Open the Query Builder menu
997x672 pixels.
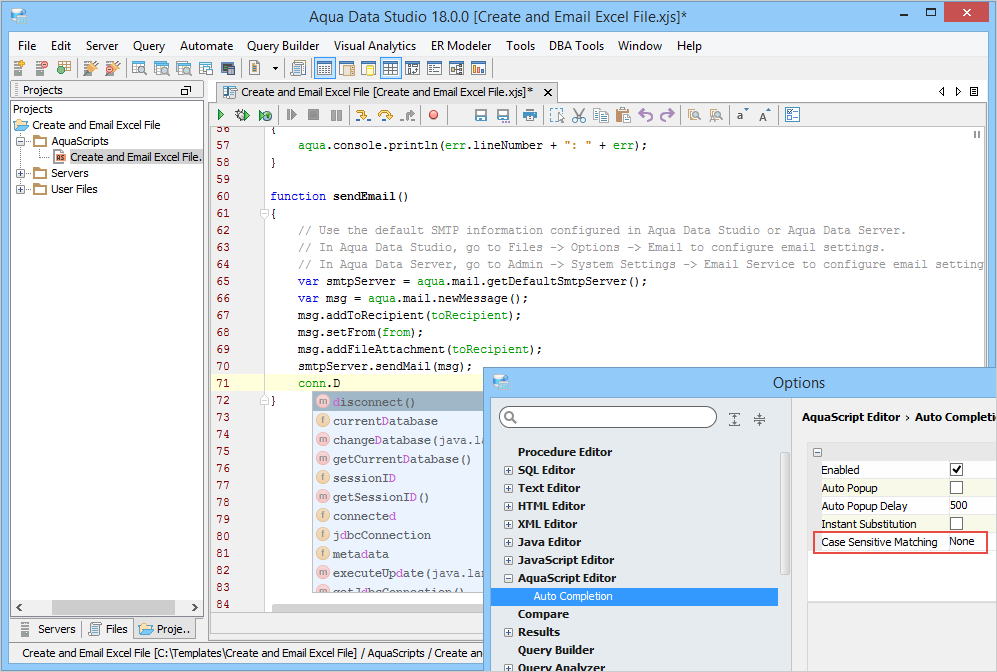point(283,46)
